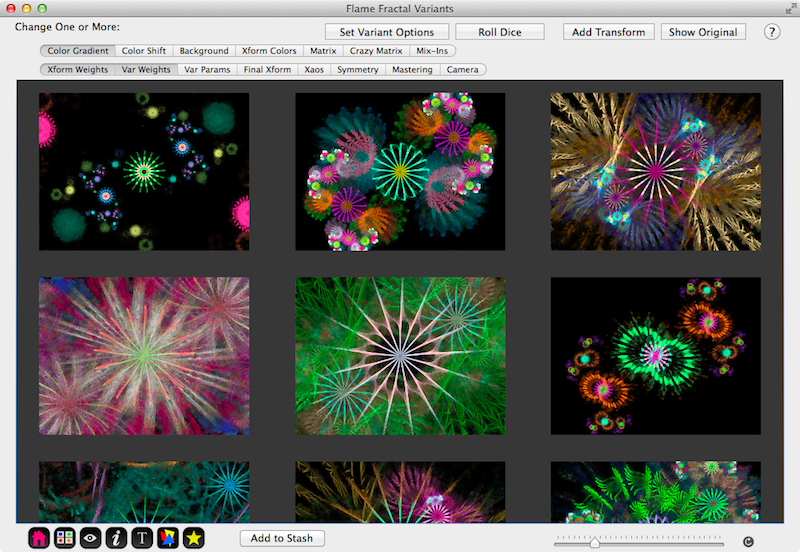Click the 'T' text icon
This screenshot has width=800, height=552.
pos(142,538)
